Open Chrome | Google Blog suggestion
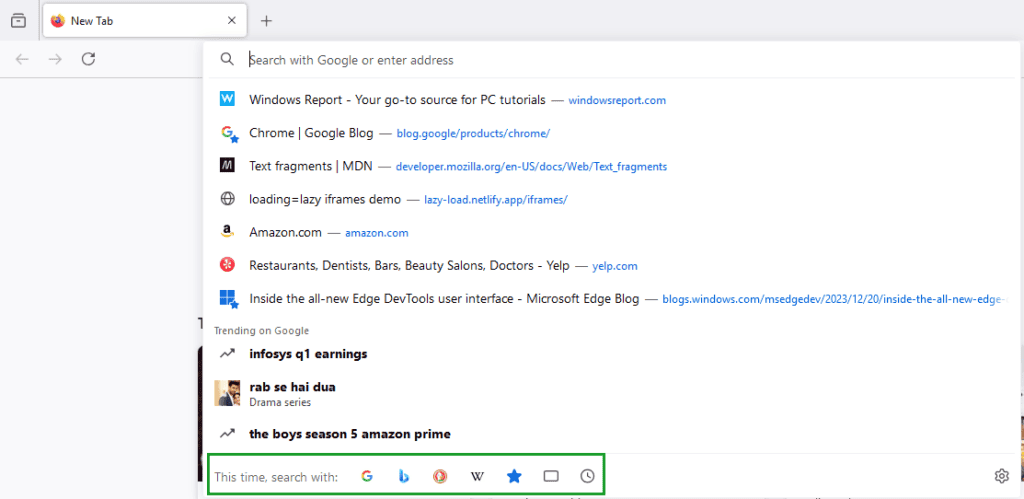Viewport: 1024px width, 499px height. point(611,133)
